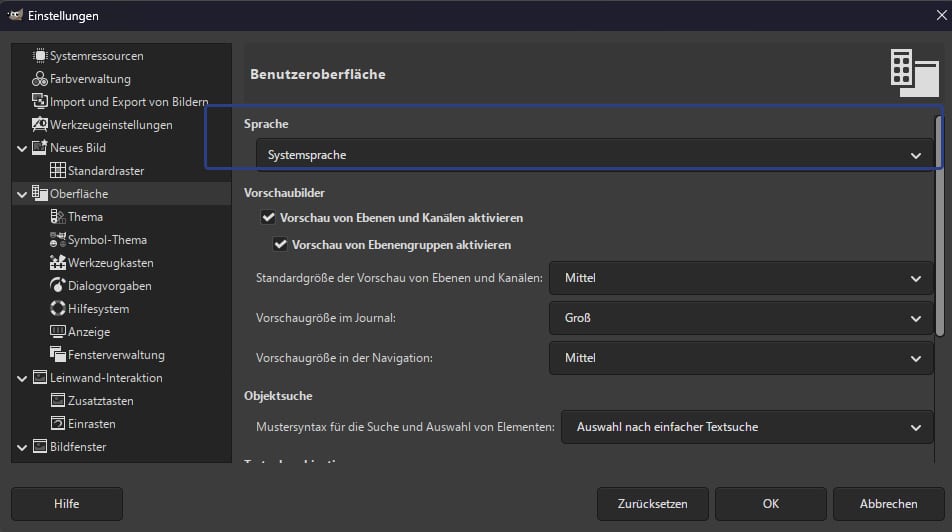Open the Mustersyntax search dropdown
The width and height of the screenshot is (952, 532).
[747, 427]
